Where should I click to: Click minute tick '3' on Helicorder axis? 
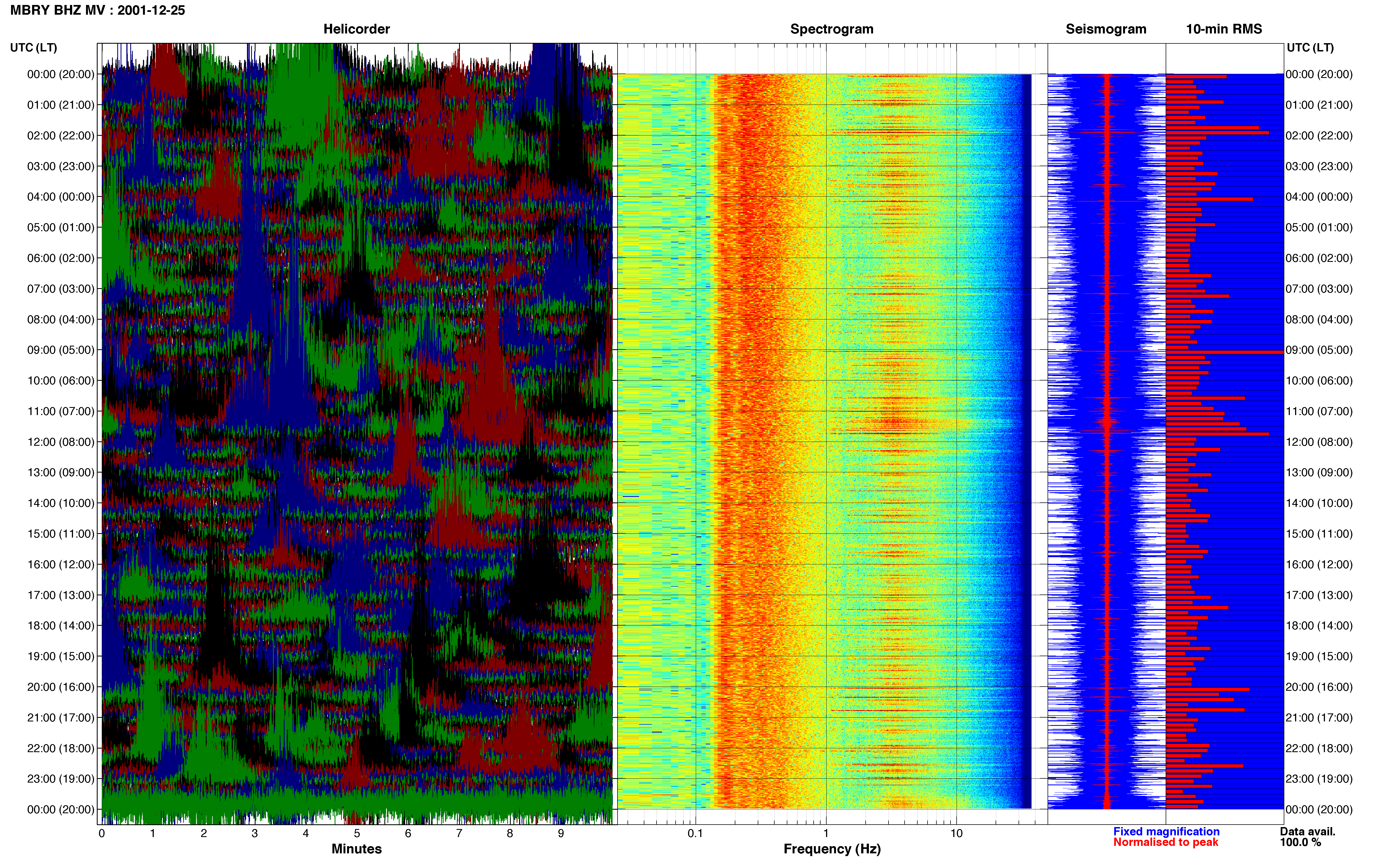pos(255,833)
